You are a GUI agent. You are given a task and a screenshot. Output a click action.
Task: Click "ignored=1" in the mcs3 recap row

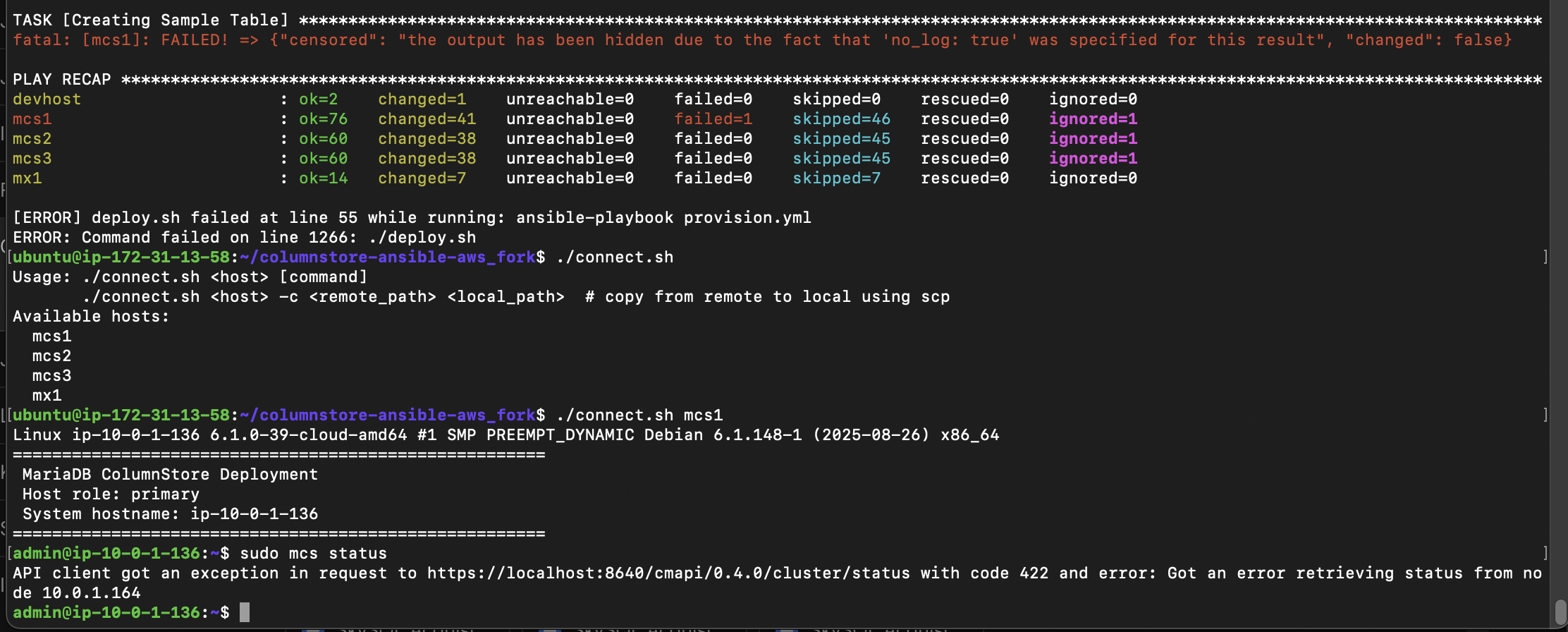(1093, 159)
